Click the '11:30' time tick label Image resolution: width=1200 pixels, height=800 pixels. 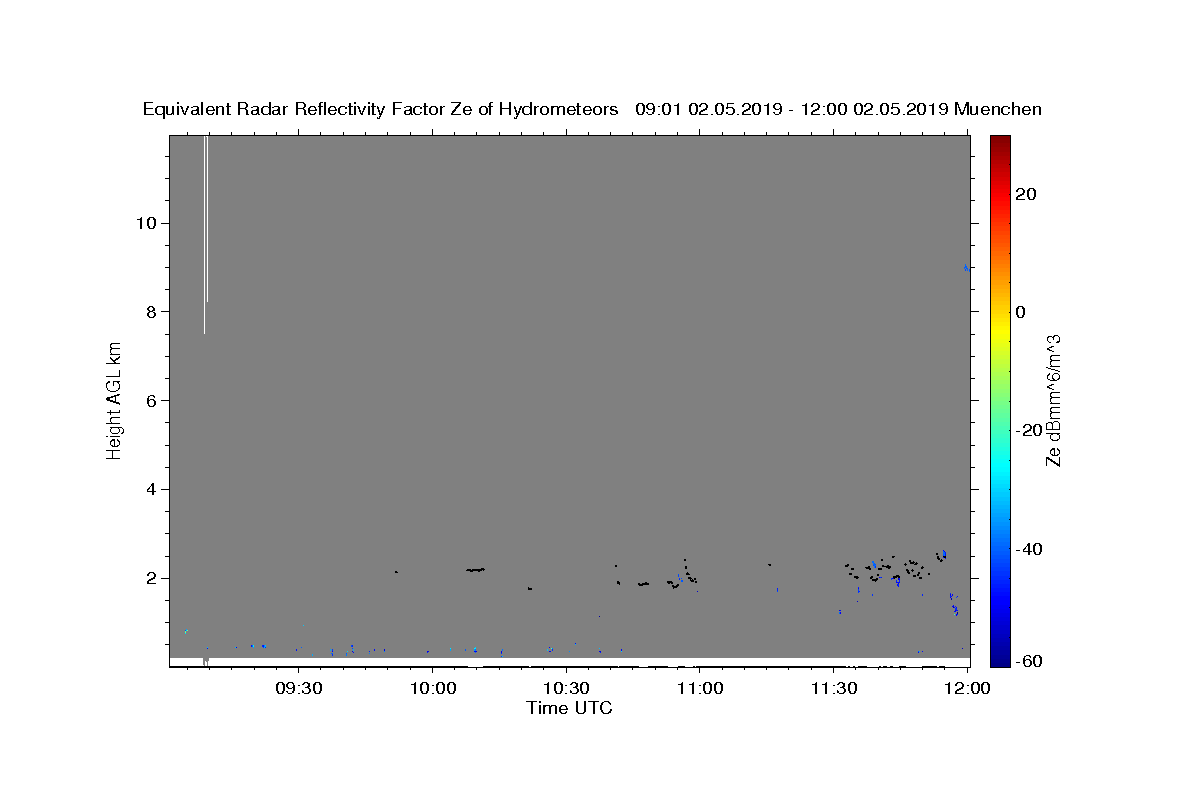(833, 689)
